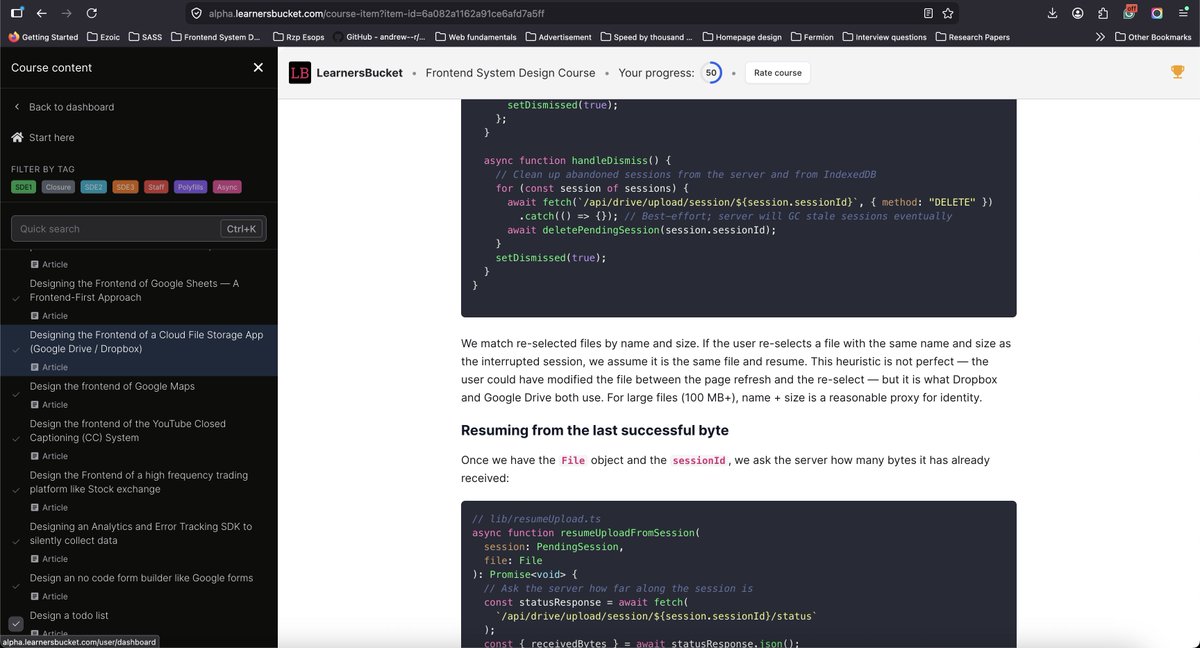
Task: Open the Ezoic bookmarks folder
Action: [102, 37]
